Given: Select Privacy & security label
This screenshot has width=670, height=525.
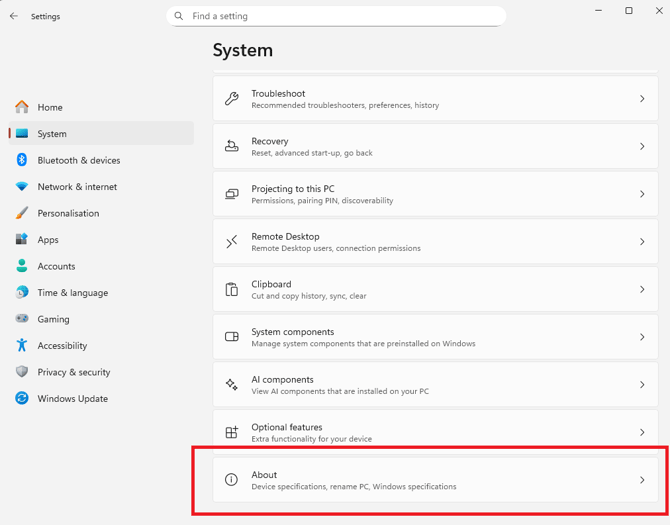Looking at the screenshot, I should click(x=73, y=372).
